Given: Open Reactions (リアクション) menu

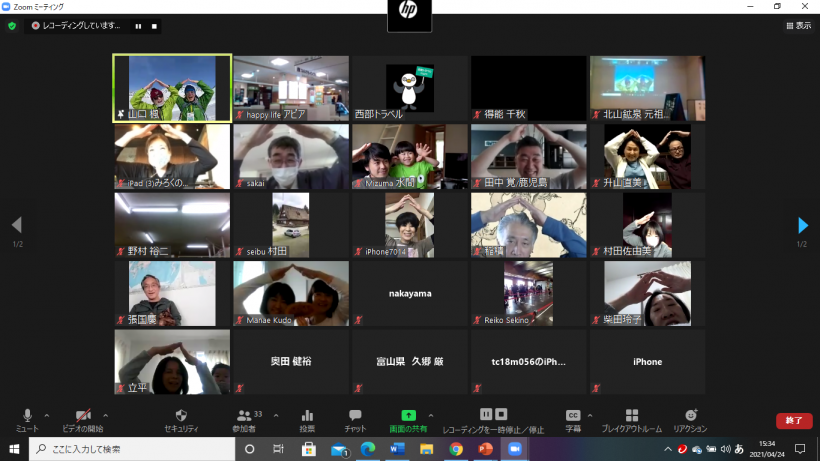Looking at the screenshot, I should (690, 419).
